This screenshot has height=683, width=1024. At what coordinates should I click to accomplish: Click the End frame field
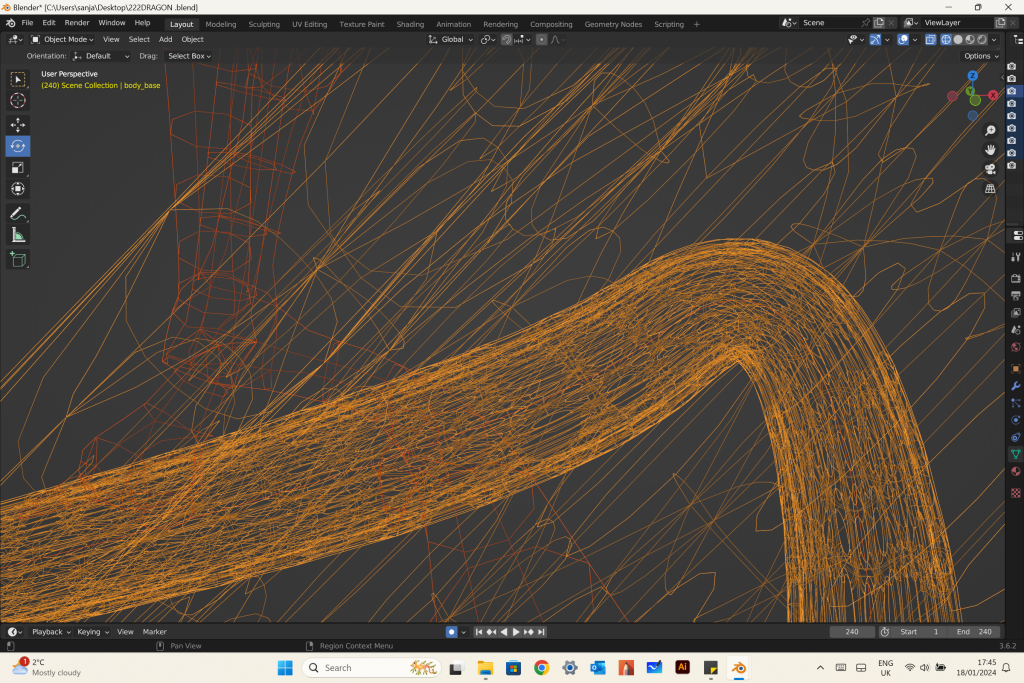(x=974, y=632)
